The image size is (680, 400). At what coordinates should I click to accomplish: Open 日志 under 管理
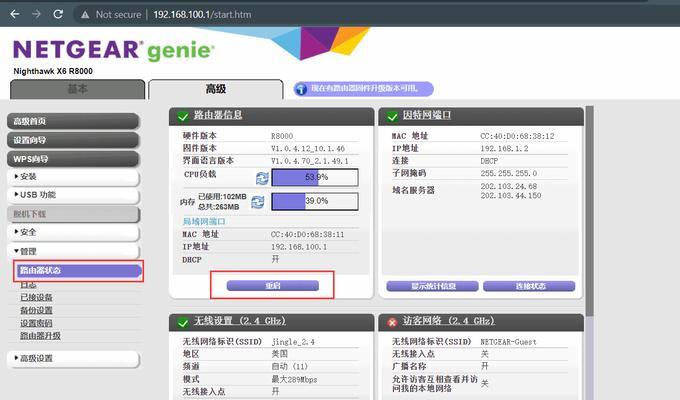tap(28, 285)
